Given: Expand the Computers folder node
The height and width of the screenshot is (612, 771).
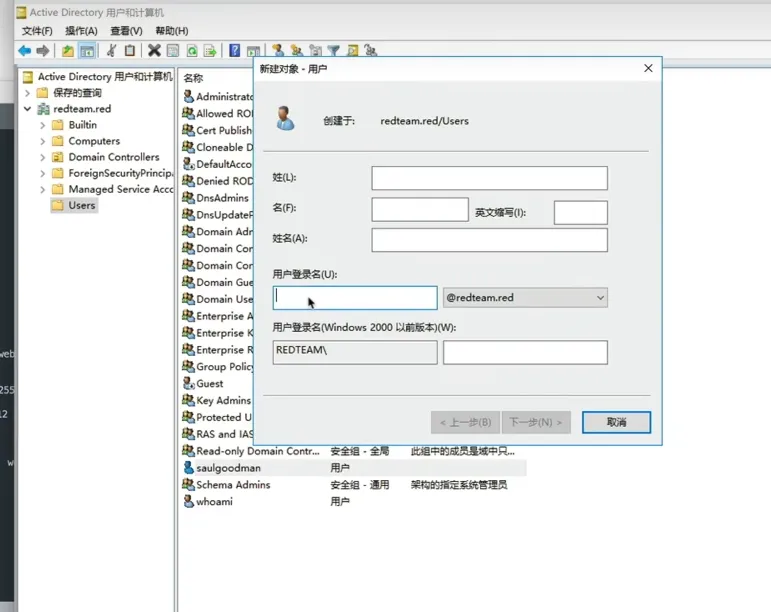Looking at the screenshot, I should [x=42, y=141].
